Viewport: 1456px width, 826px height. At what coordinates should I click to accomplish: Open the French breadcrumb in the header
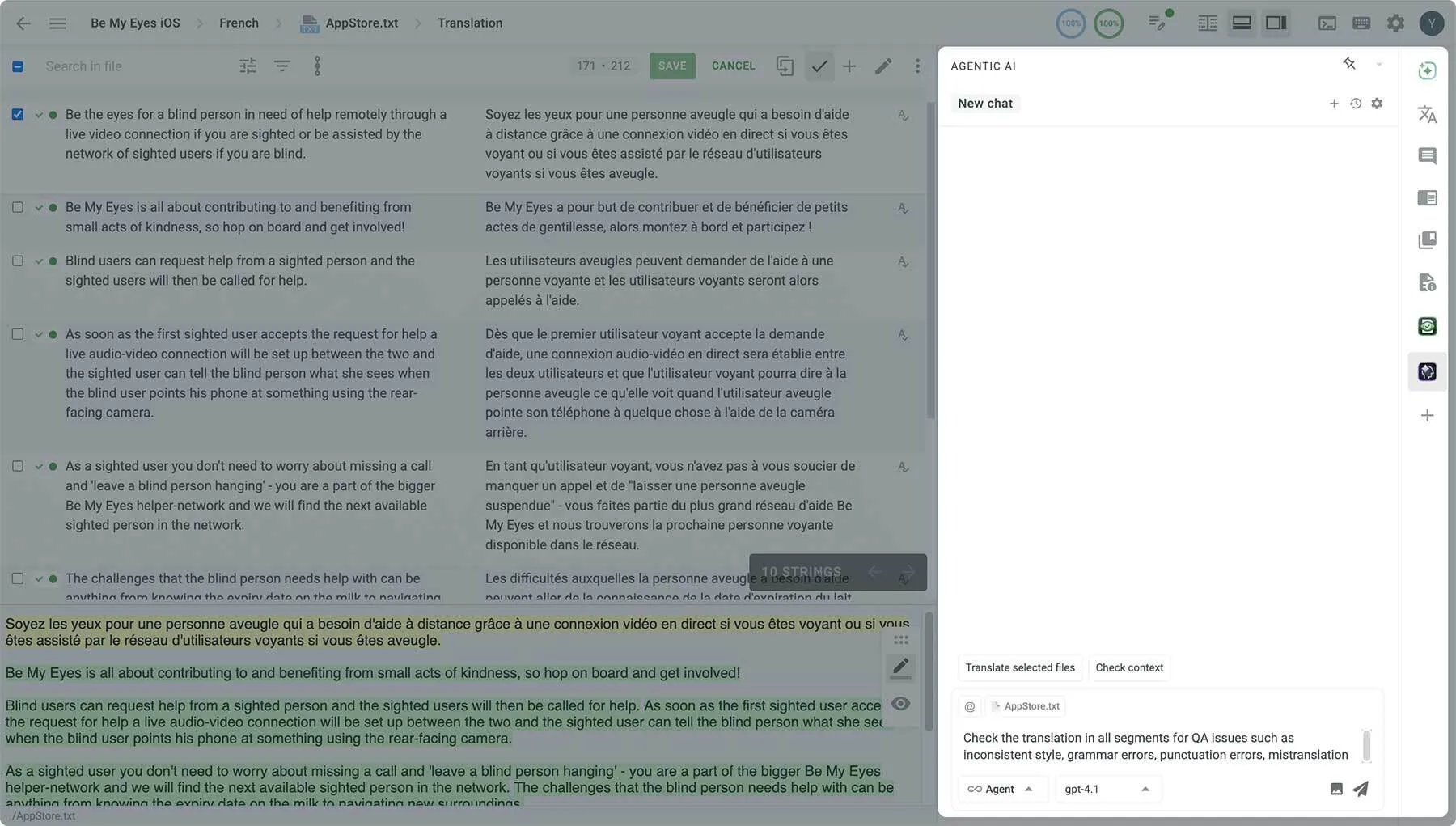click(x=239, y=23)
